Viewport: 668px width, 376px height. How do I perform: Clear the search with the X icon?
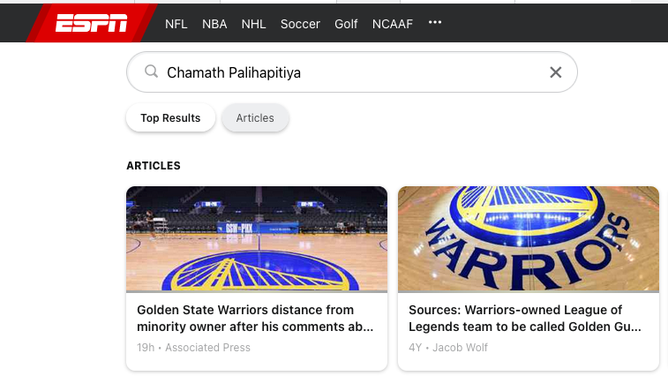point(556,72)
